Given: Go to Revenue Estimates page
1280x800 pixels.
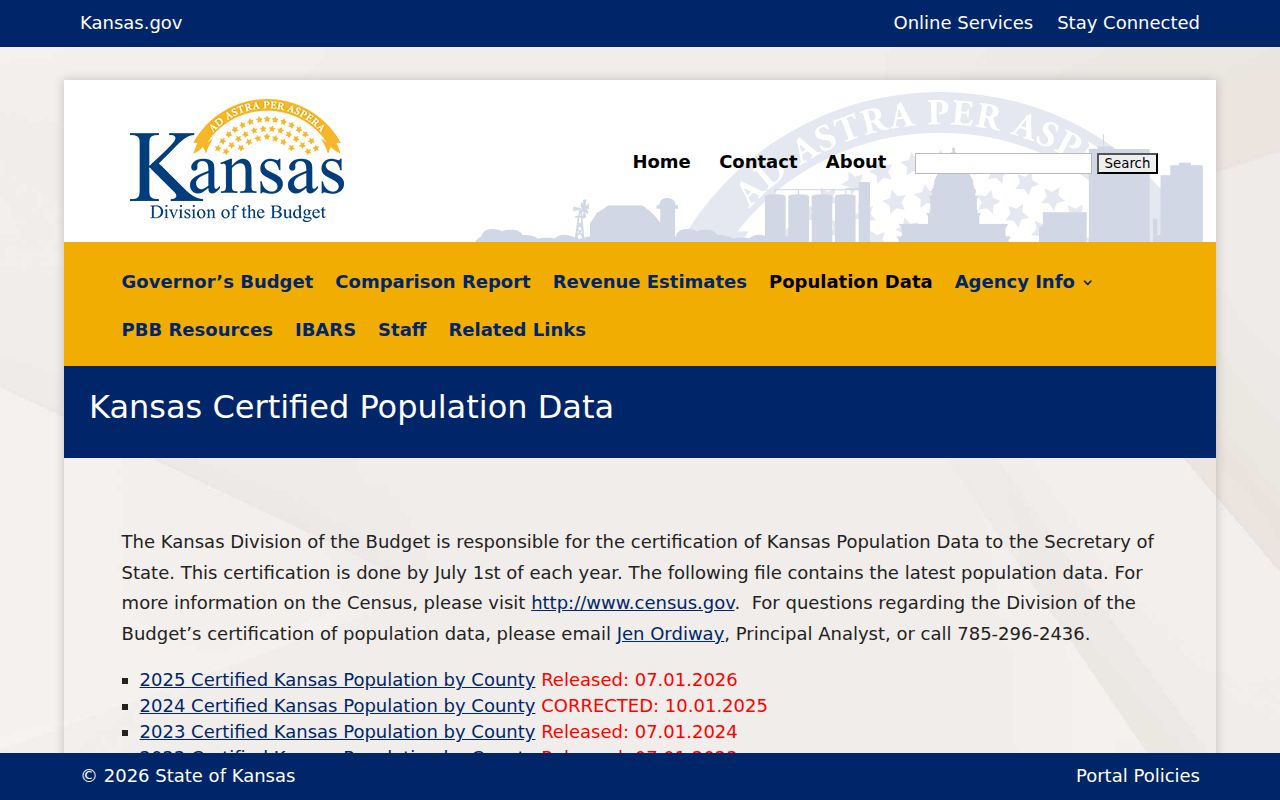Looking at the screenshot, I should pos(650,282).
